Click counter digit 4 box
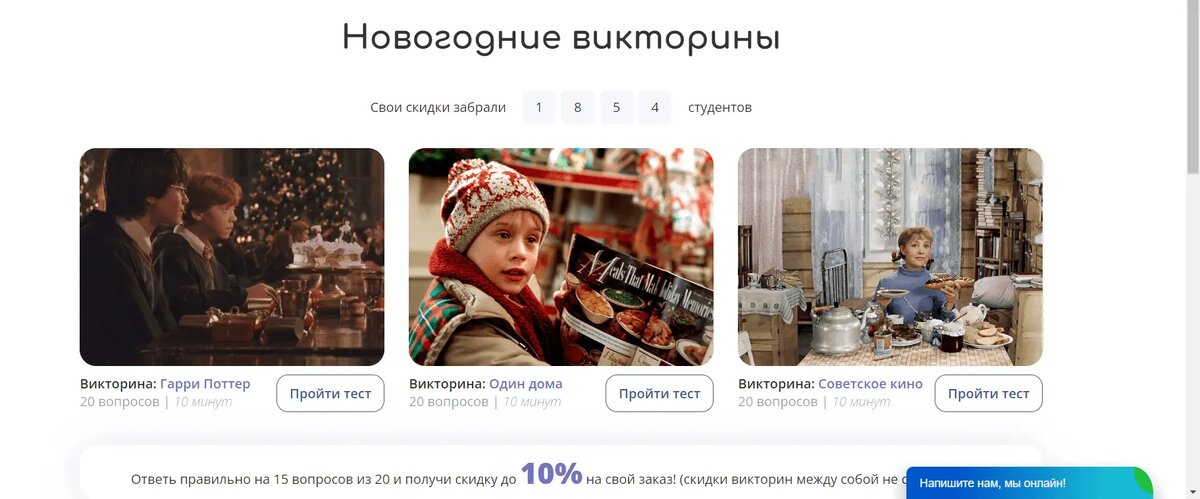The width and height of the screenshot is (1200, 499). [655, 107]
